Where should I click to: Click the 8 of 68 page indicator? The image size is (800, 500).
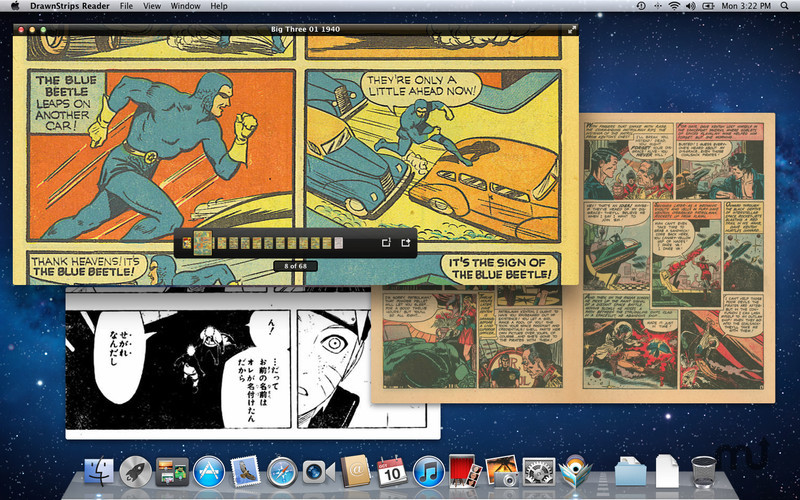(295, 266)
